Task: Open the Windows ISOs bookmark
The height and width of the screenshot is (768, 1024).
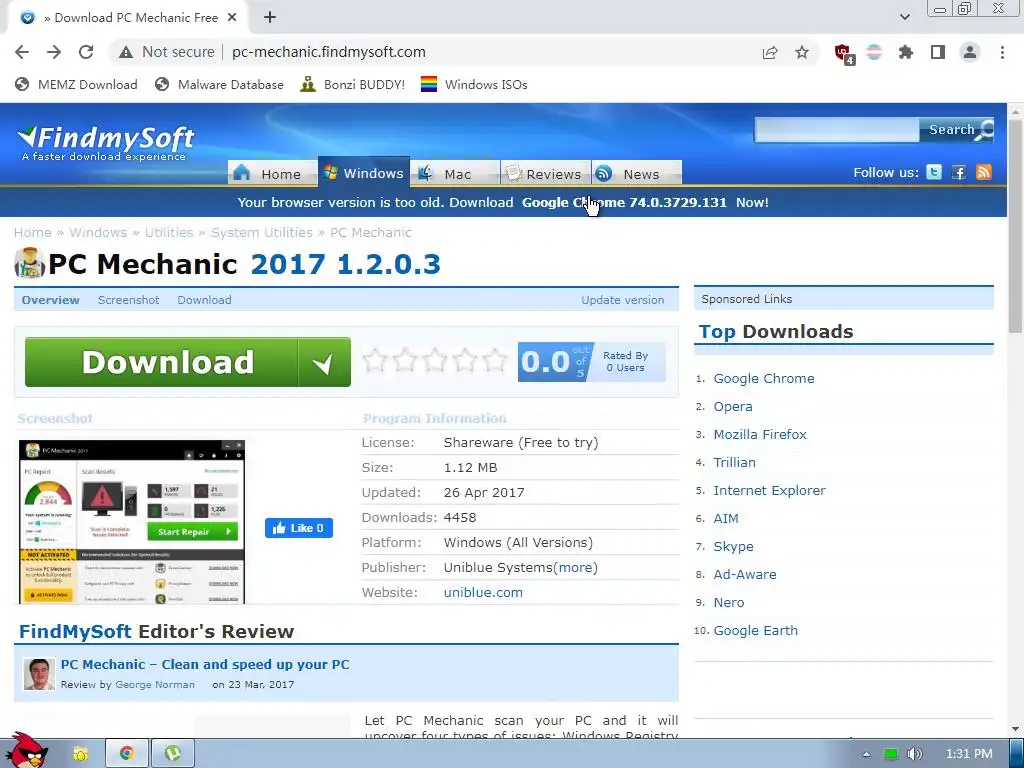Action: 474,84
